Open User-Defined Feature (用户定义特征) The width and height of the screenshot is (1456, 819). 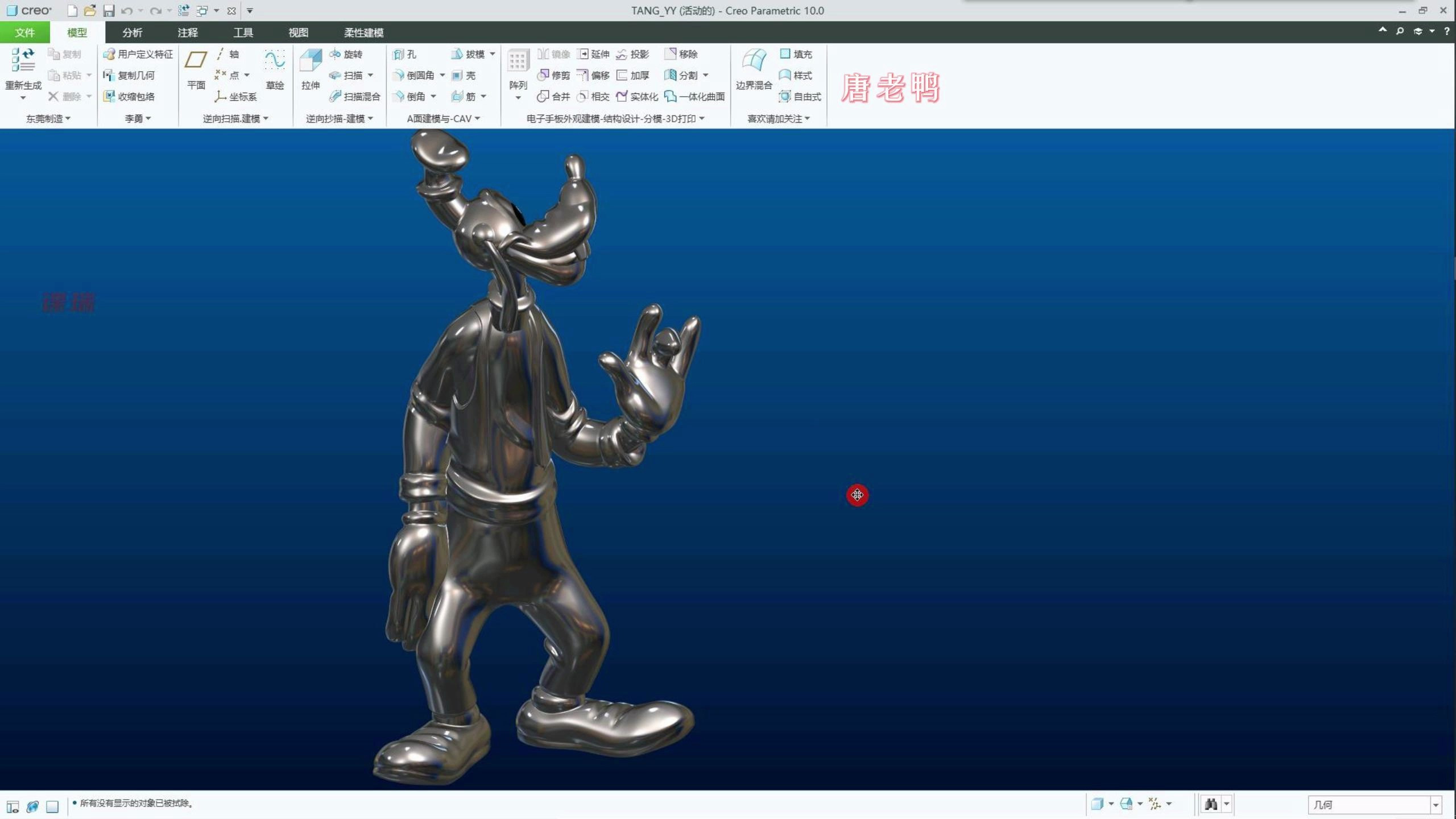[138, 54]
